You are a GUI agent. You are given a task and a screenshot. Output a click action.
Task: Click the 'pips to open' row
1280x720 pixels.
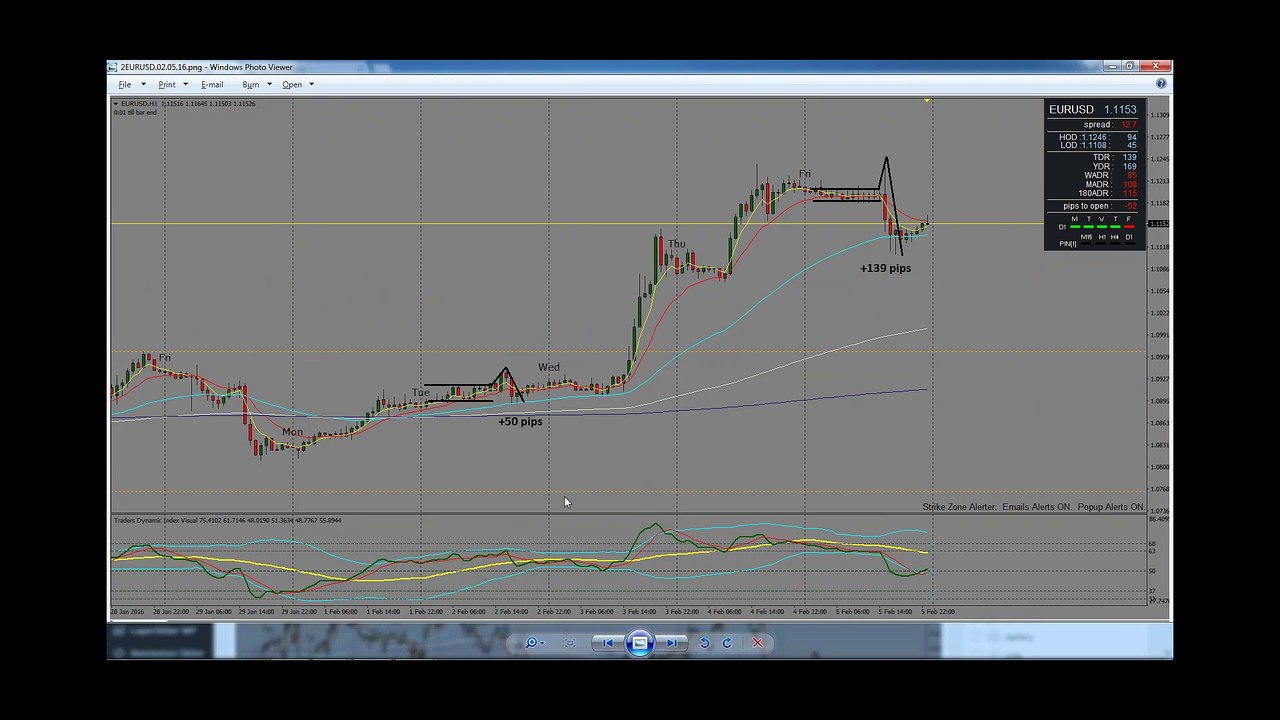point(1099,206)
